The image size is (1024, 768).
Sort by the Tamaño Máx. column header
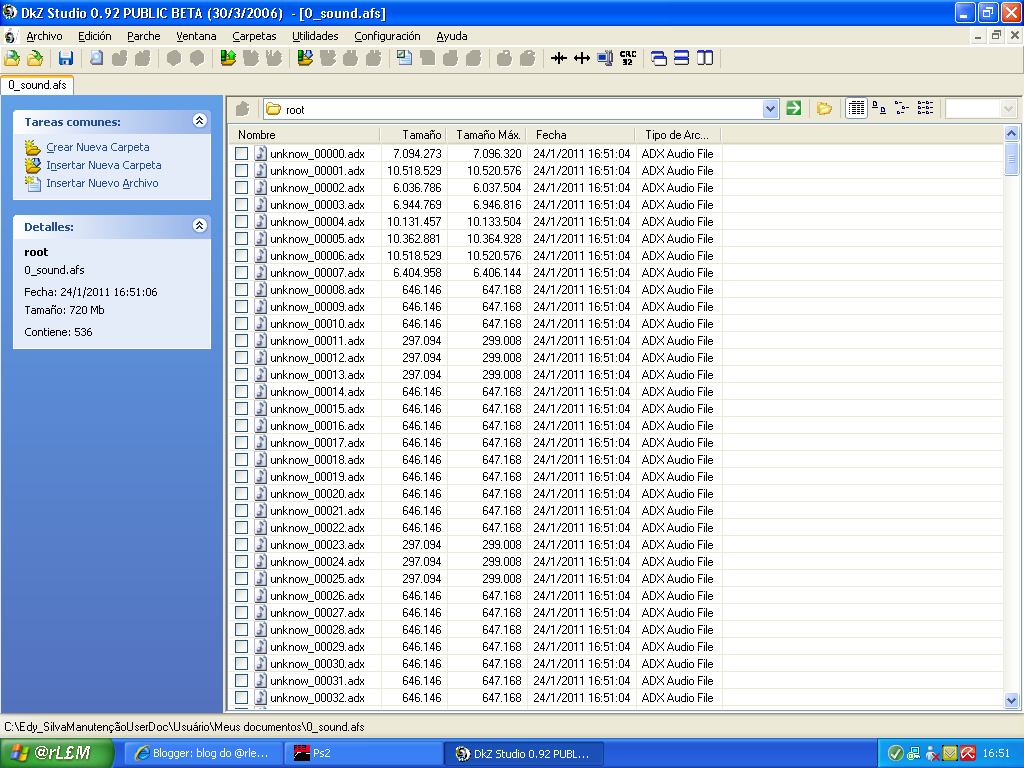485,135
